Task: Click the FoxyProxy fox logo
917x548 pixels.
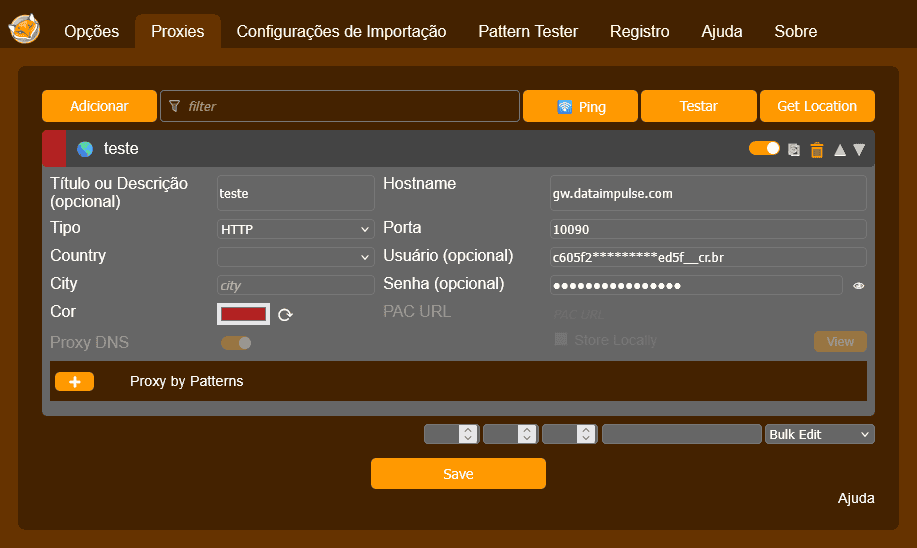Action: (x=24, y=30)
